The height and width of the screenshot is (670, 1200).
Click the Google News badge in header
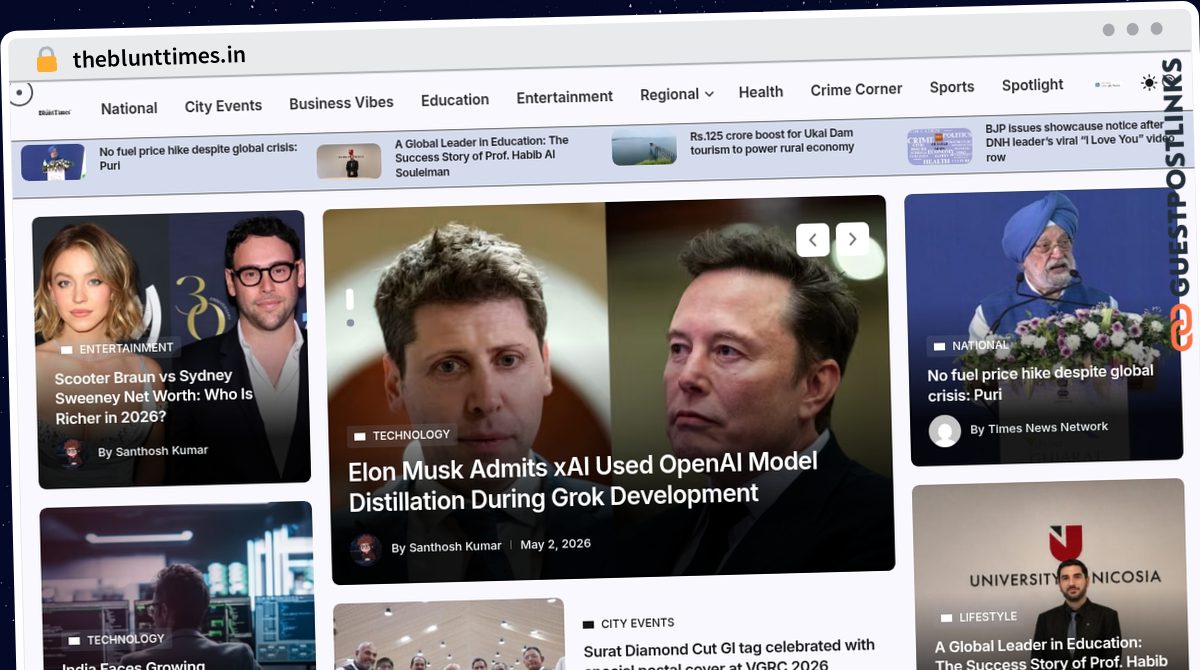1107,85
